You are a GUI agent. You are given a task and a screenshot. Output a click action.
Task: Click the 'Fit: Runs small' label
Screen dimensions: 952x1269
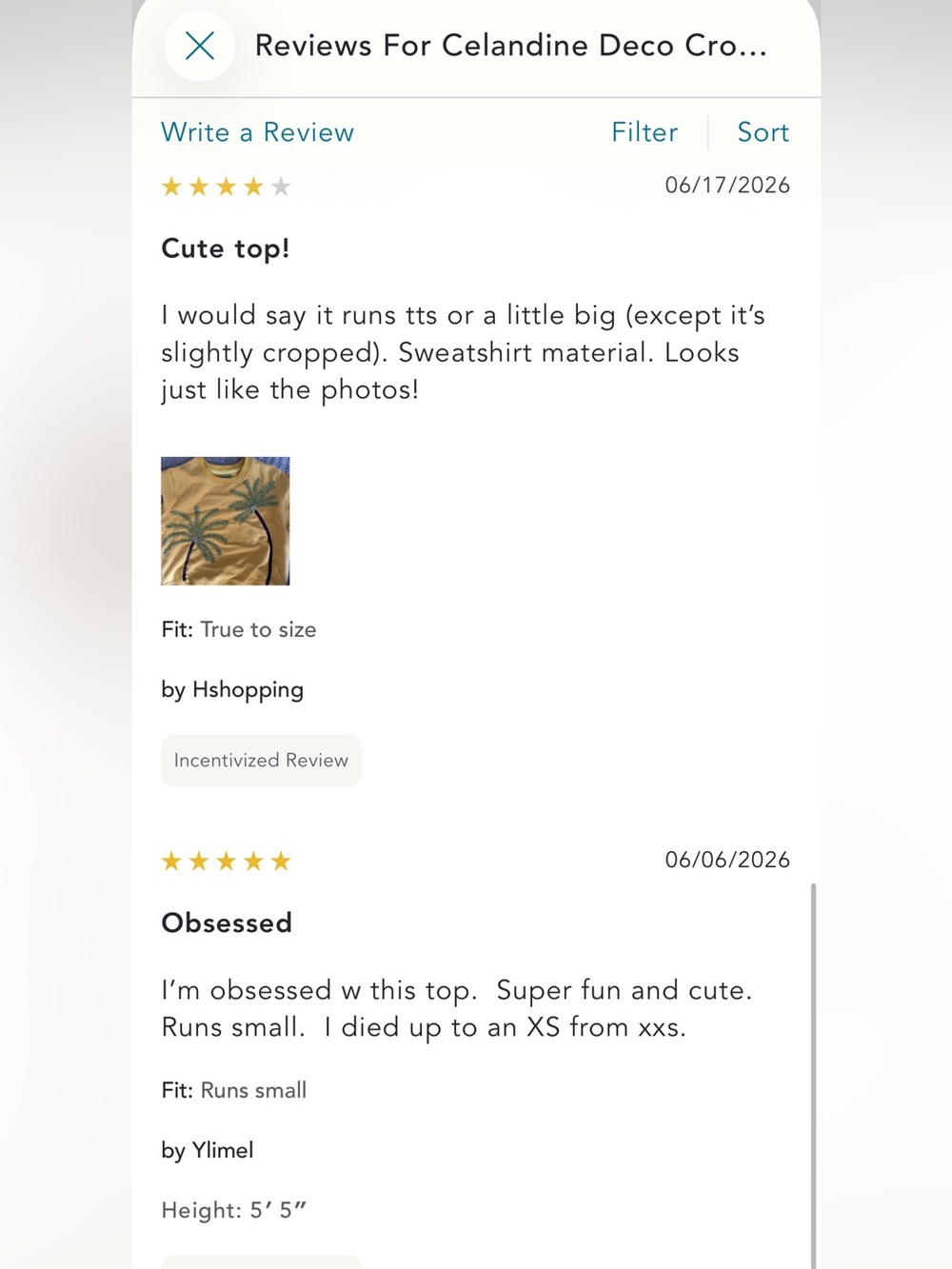(234, 1091)
